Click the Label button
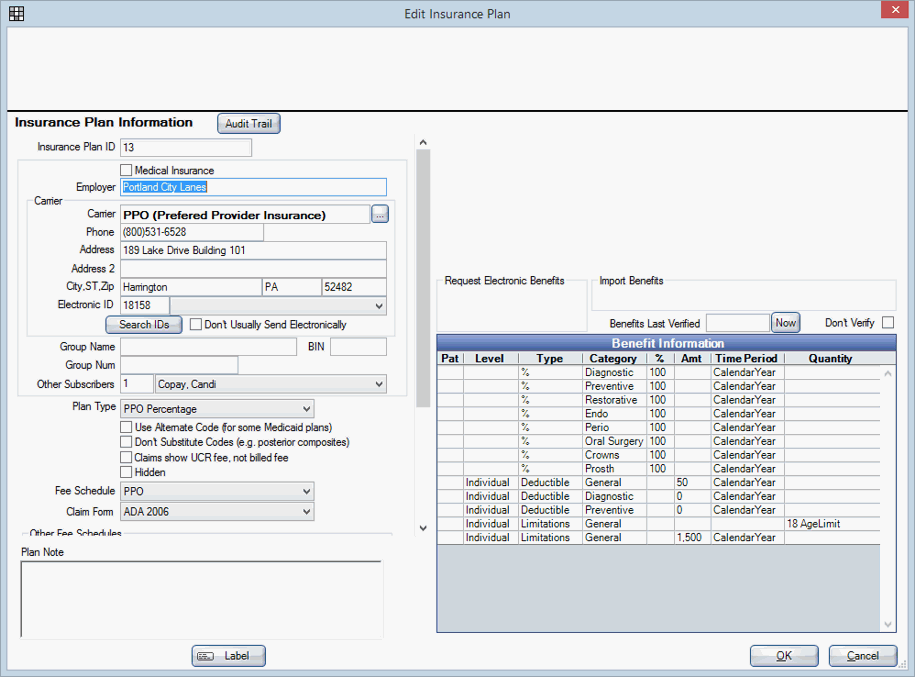This screenshot has height=677, width=915. 229,656
